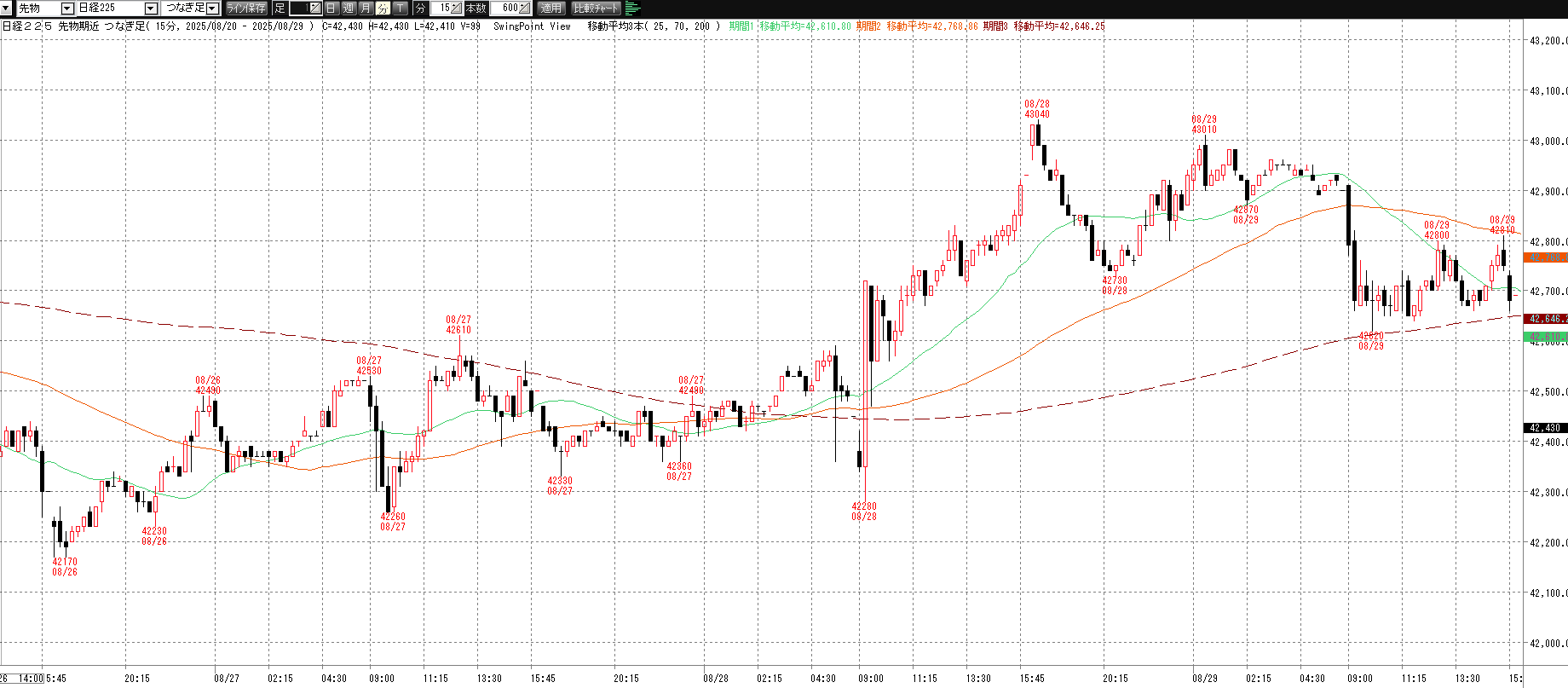Click the green horizontal bars icon
Image resolution: width=1568 pixels, height=688 pixels.
pos(633,8)
